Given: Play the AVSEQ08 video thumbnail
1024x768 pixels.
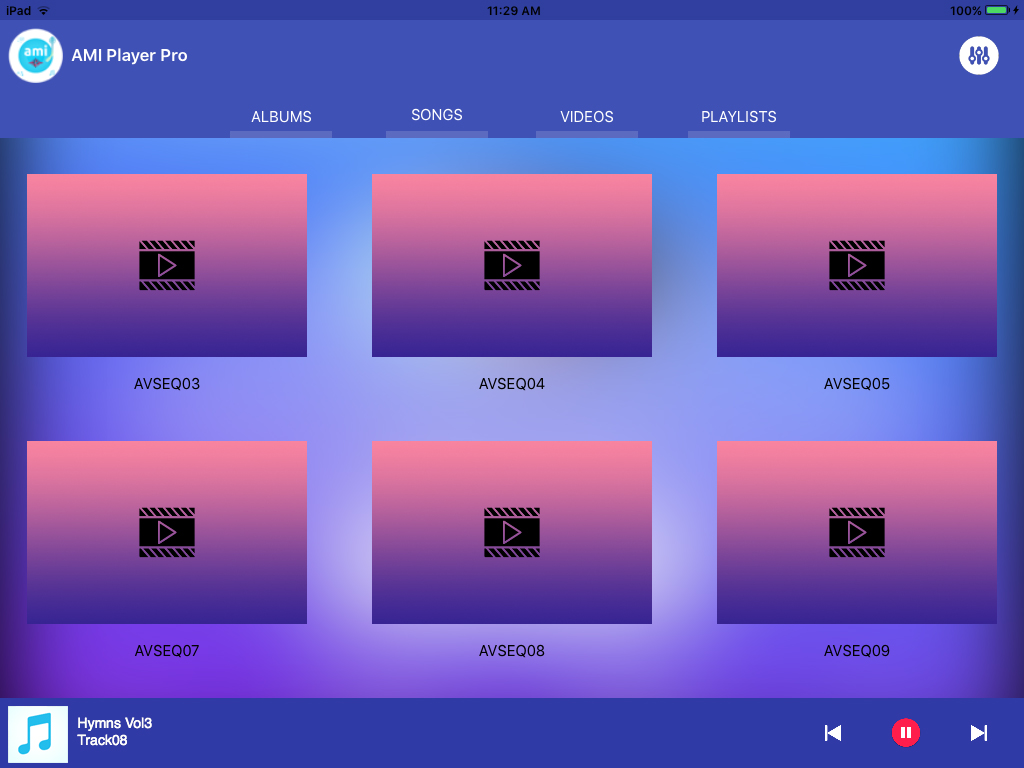Looking at the screenshot, I should pos(512,532).
